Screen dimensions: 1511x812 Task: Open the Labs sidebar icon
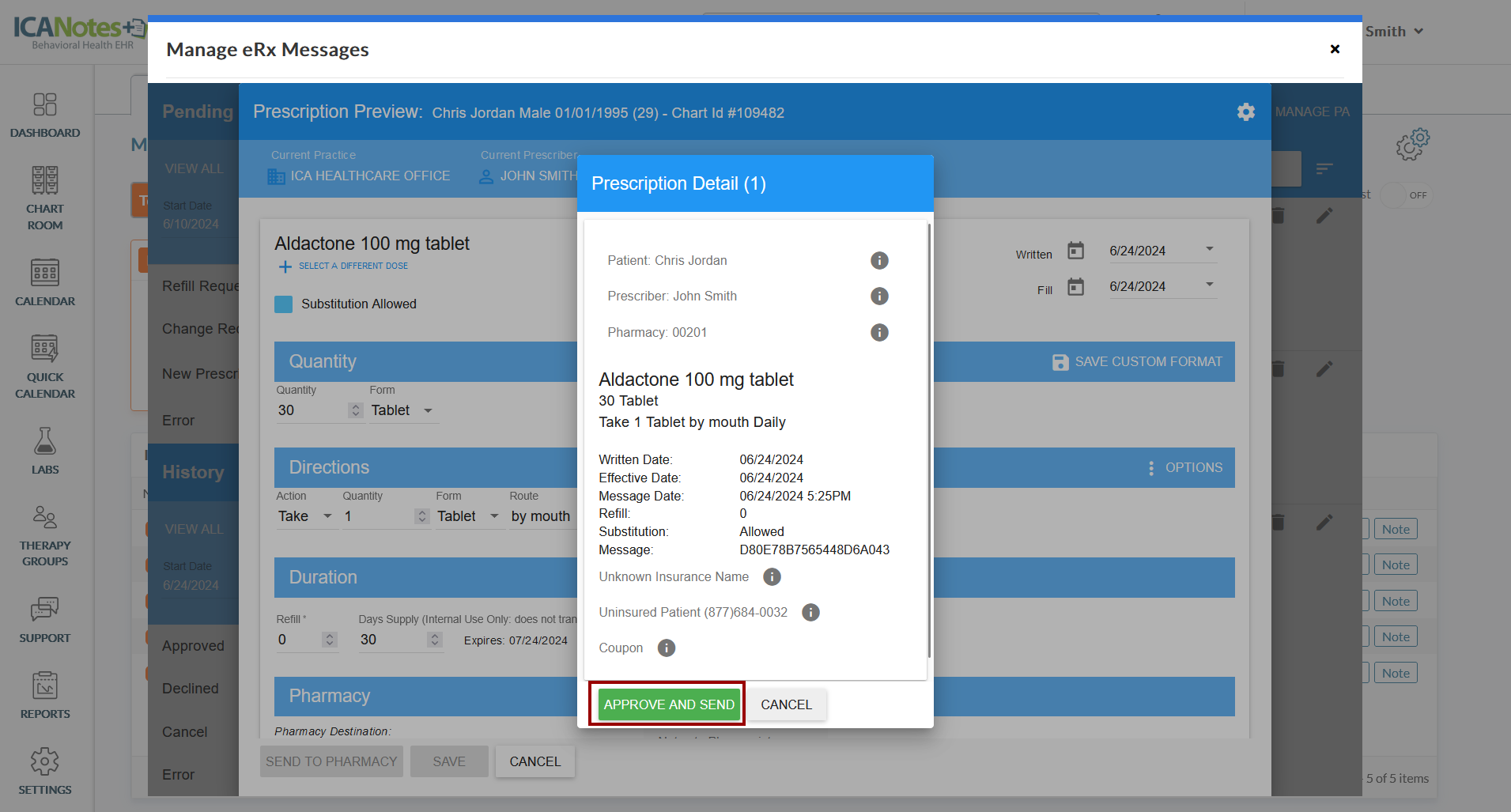click(45, 451)
